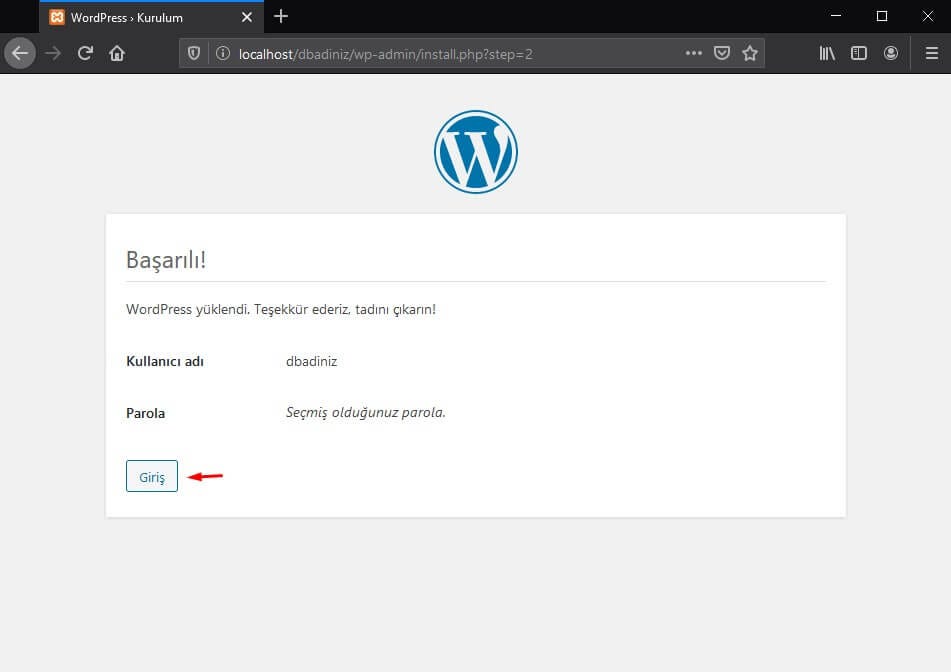Select the WordPress › Kurulum tab
Viewport: 951px width, 672px height.
tap(152, 17)
